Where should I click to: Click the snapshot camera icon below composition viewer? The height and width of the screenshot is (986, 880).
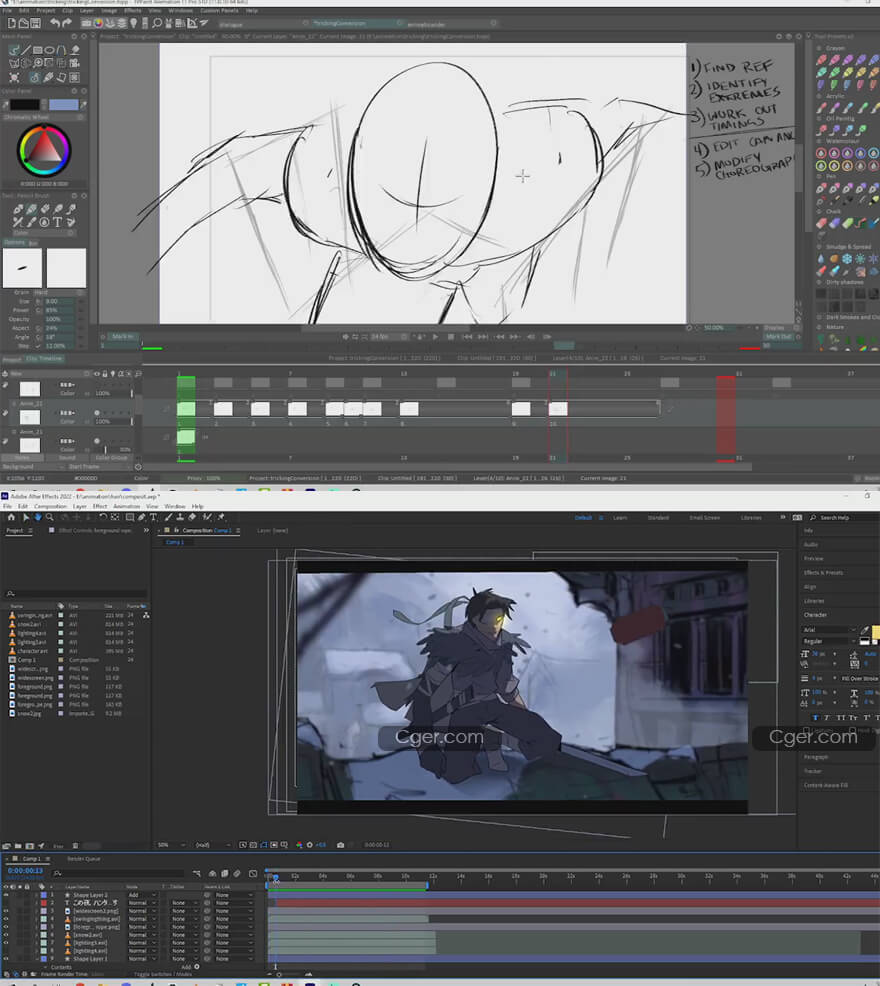(x=340, y=845)
